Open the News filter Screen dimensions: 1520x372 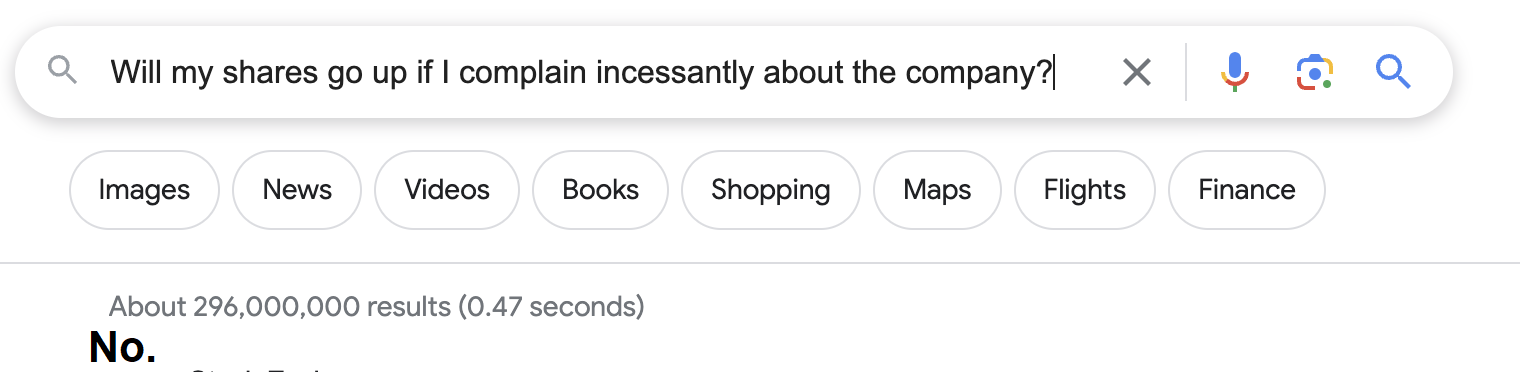click(297, 190)
